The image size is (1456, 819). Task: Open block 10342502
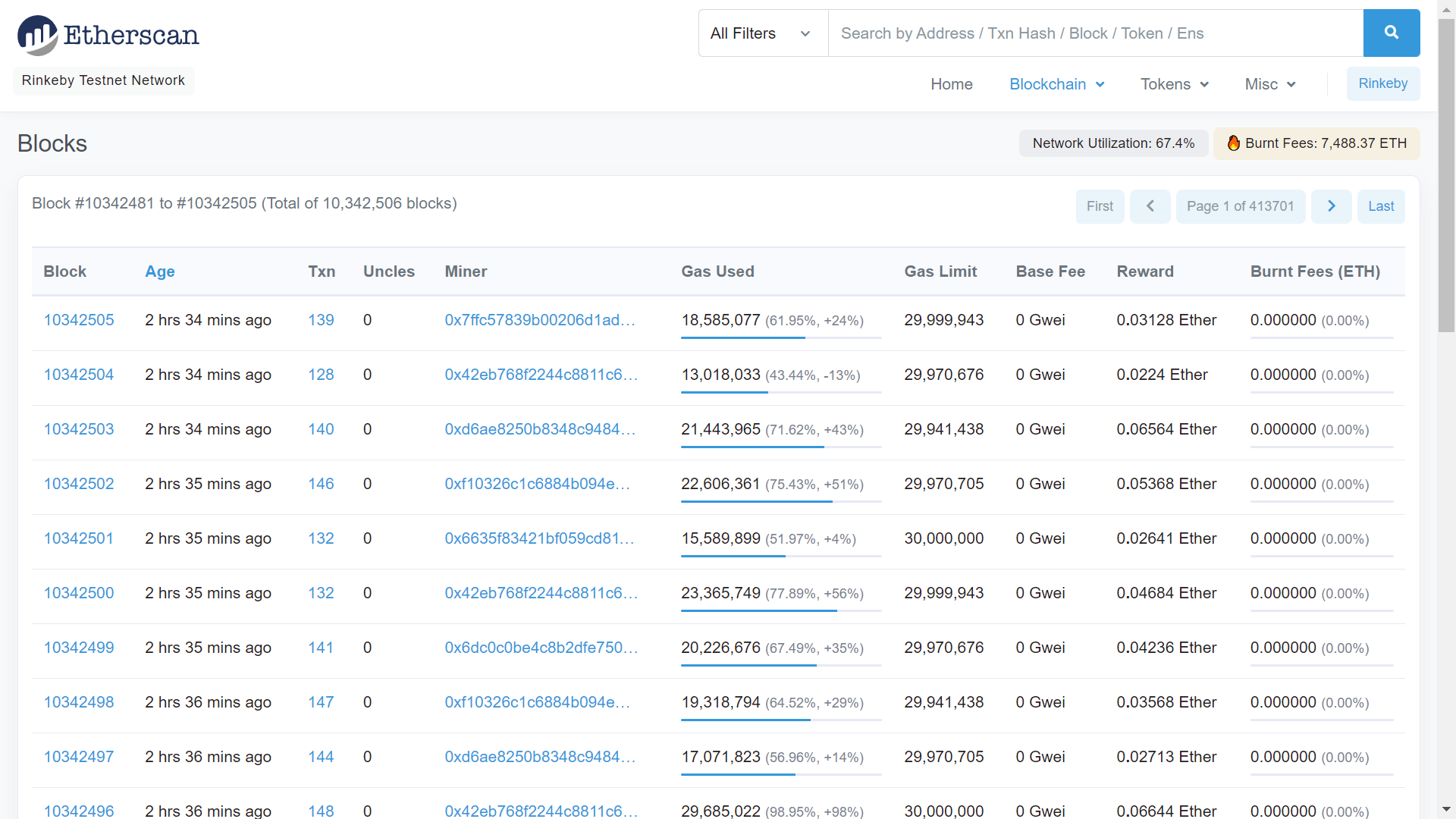tap(79, 484)
